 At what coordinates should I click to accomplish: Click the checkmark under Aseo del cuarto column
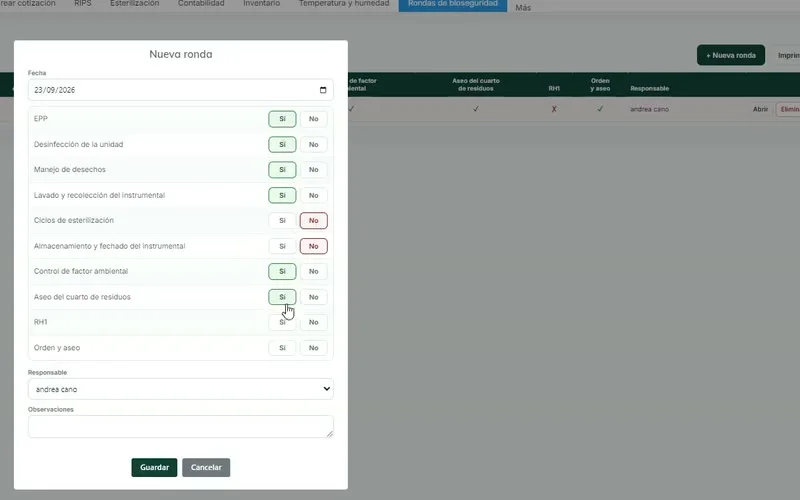pos(476,109)
